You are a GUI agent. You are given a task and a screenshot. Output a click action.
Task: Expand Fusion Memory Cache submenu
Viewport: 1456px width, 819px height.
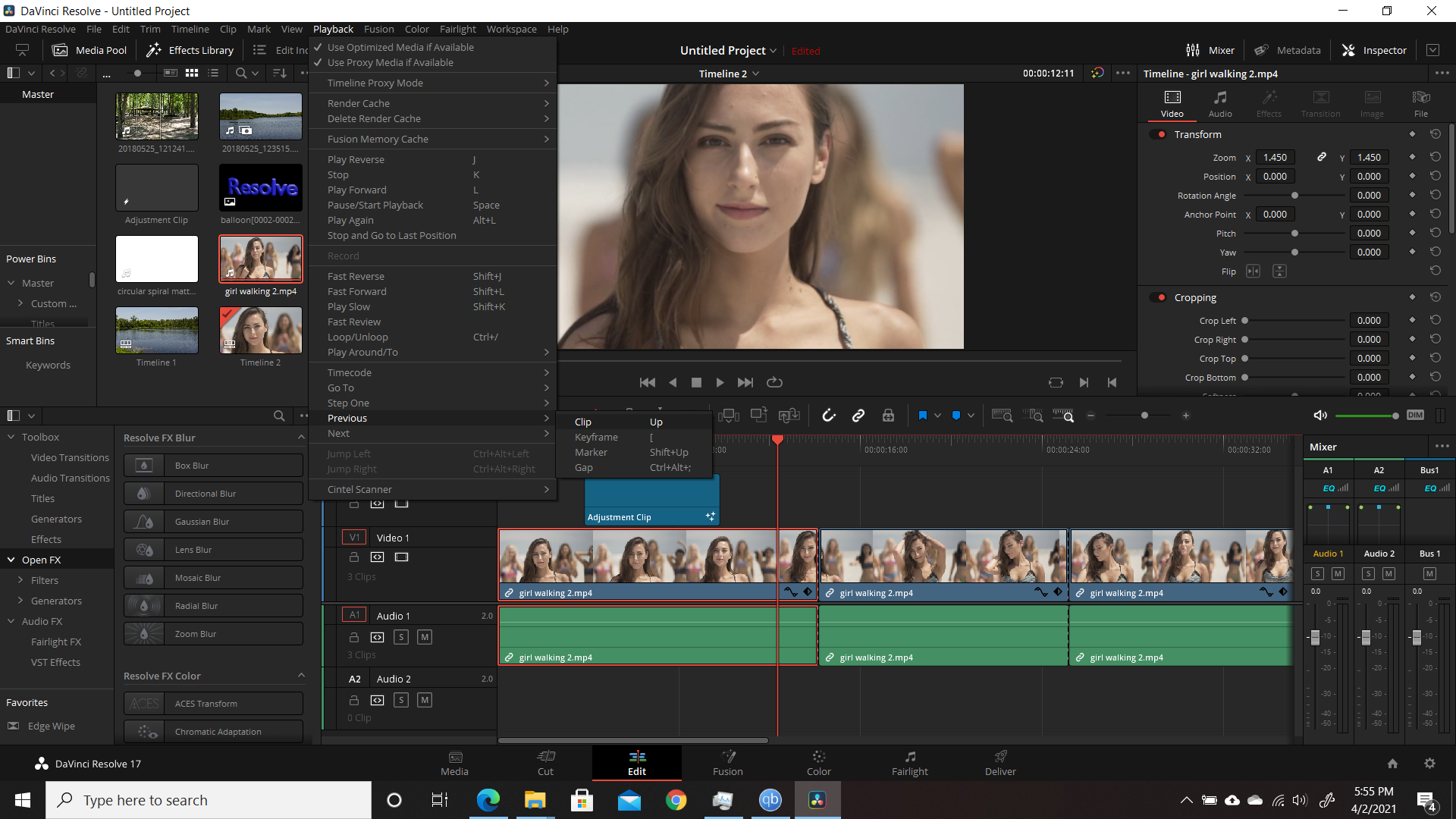[x=432, y=139]
